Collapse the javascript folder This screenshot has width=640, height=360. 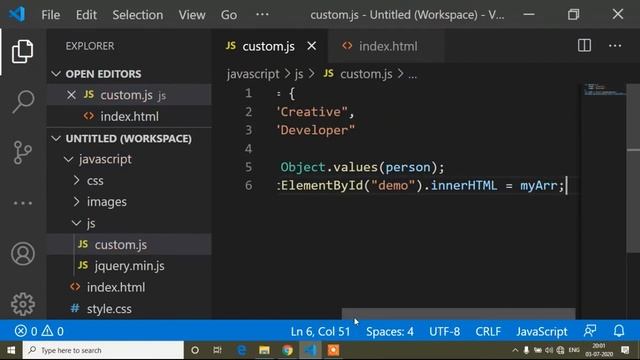[x=69, y=159]
